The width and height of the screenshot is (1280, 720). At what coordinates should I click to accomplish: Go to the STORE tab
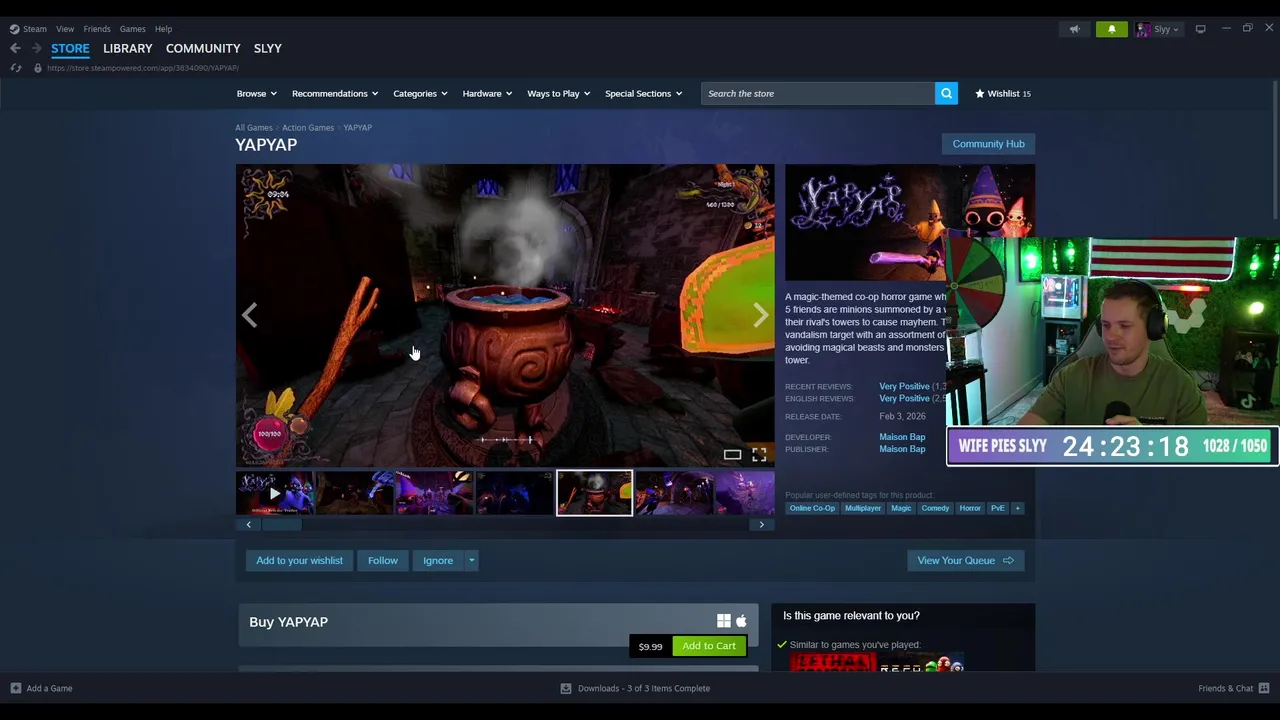70,48
